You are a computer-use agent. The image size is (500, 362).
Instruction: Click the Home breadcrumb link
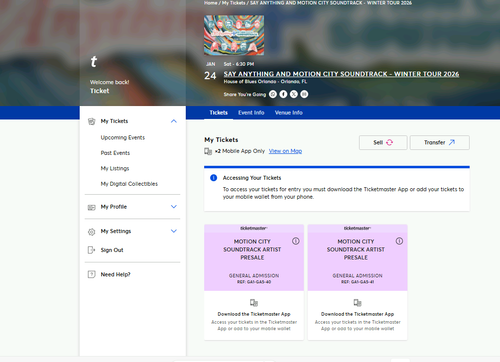coord(211,3)
